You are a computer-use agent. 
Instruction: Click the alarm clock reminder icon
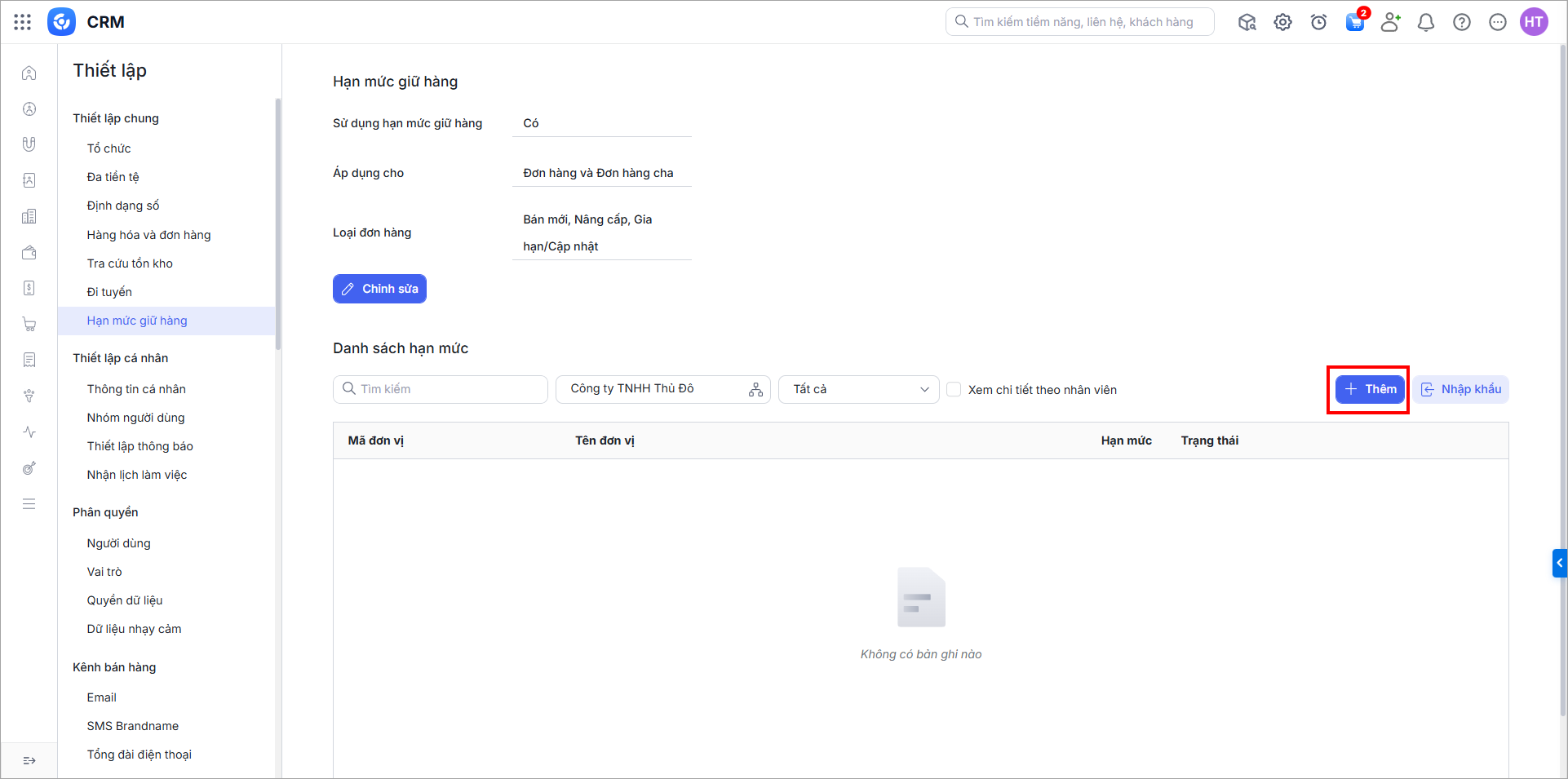1318,22
